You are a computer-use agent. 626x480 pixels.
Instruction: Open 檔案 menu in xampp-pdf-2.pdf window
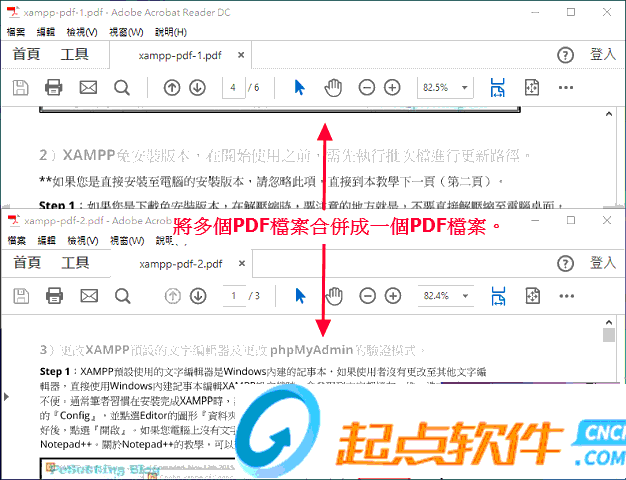[17, 240]
